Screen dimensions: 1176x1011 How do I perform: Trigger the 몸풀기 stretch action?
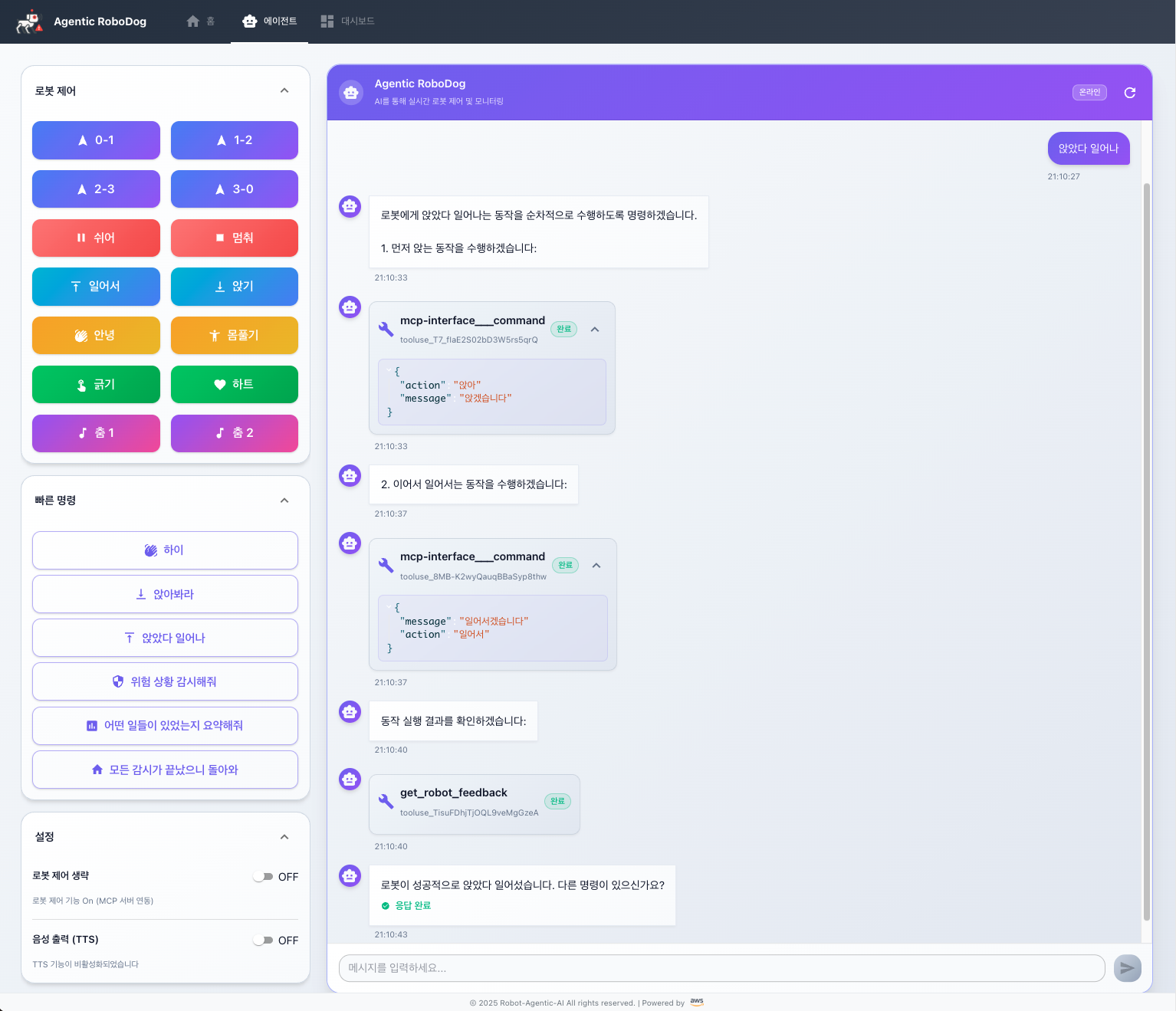235,336
